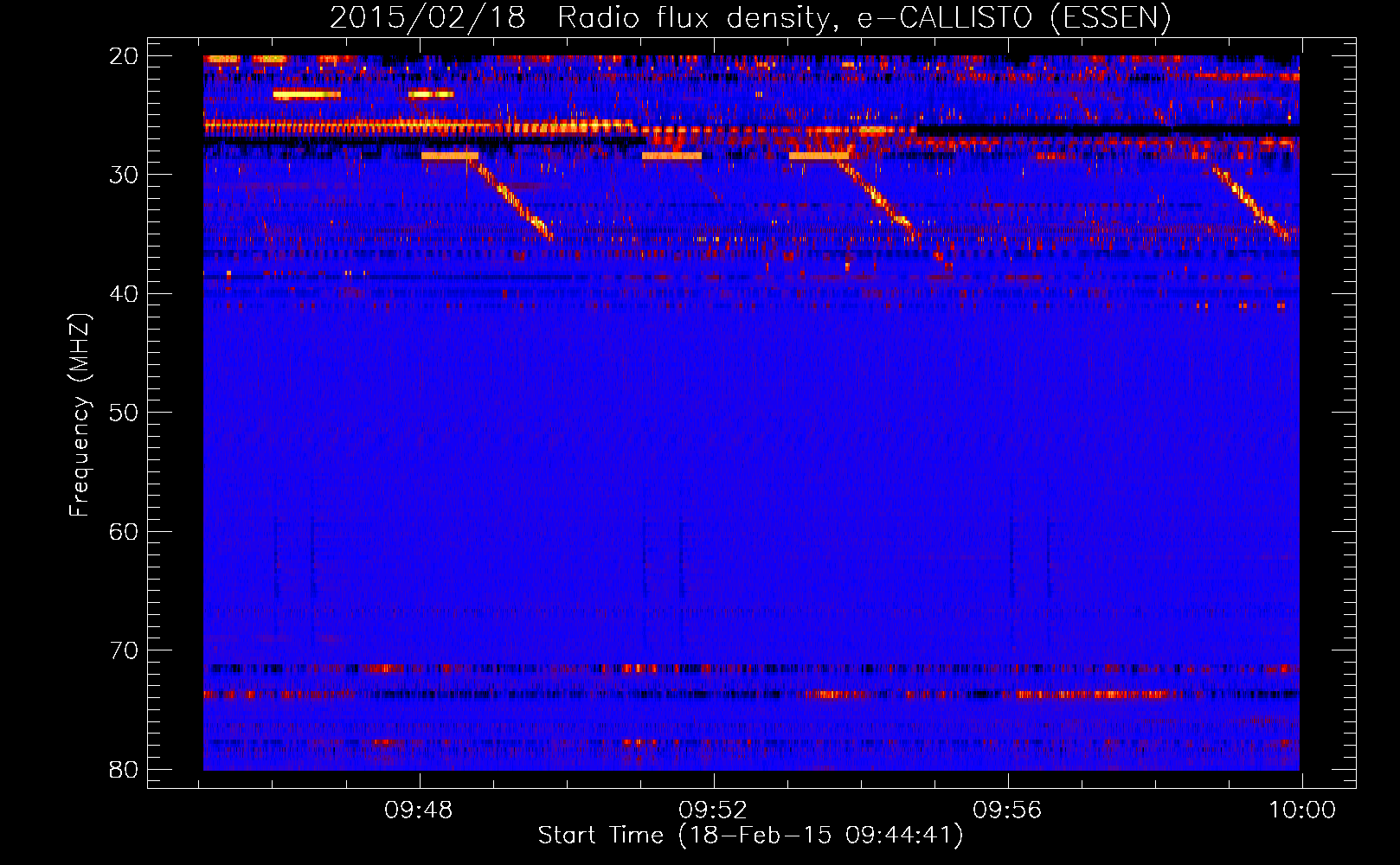Select the 09:48 time tick label

[419, 811]
